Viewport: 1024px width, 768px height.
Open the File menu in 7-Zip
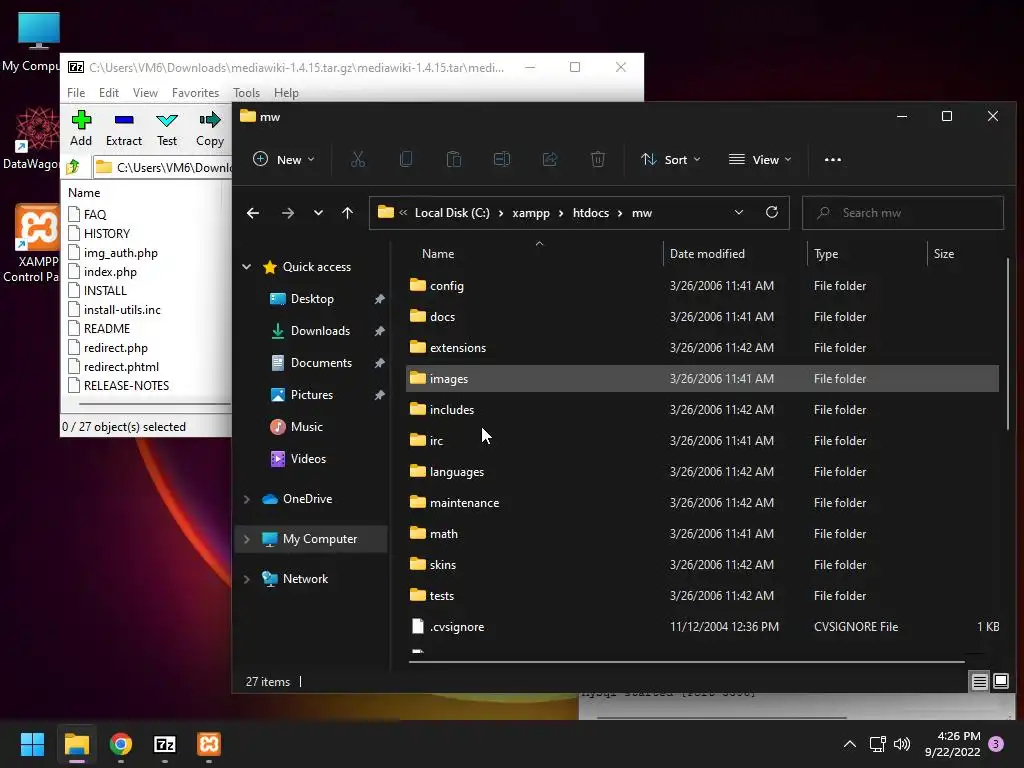pyautogui.click(x=76, y=93)
